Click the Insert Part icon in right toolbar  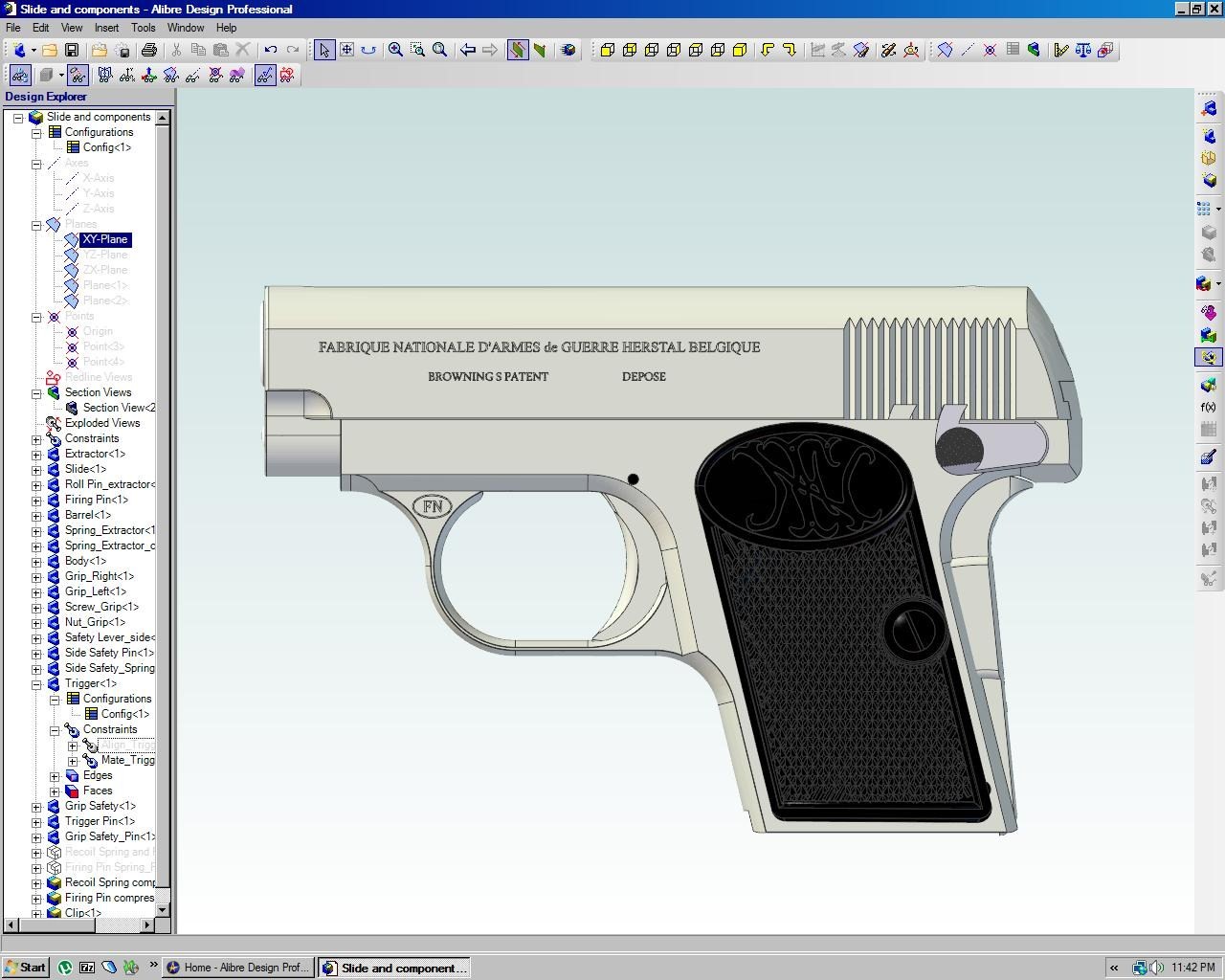(x=1209, y=109)
